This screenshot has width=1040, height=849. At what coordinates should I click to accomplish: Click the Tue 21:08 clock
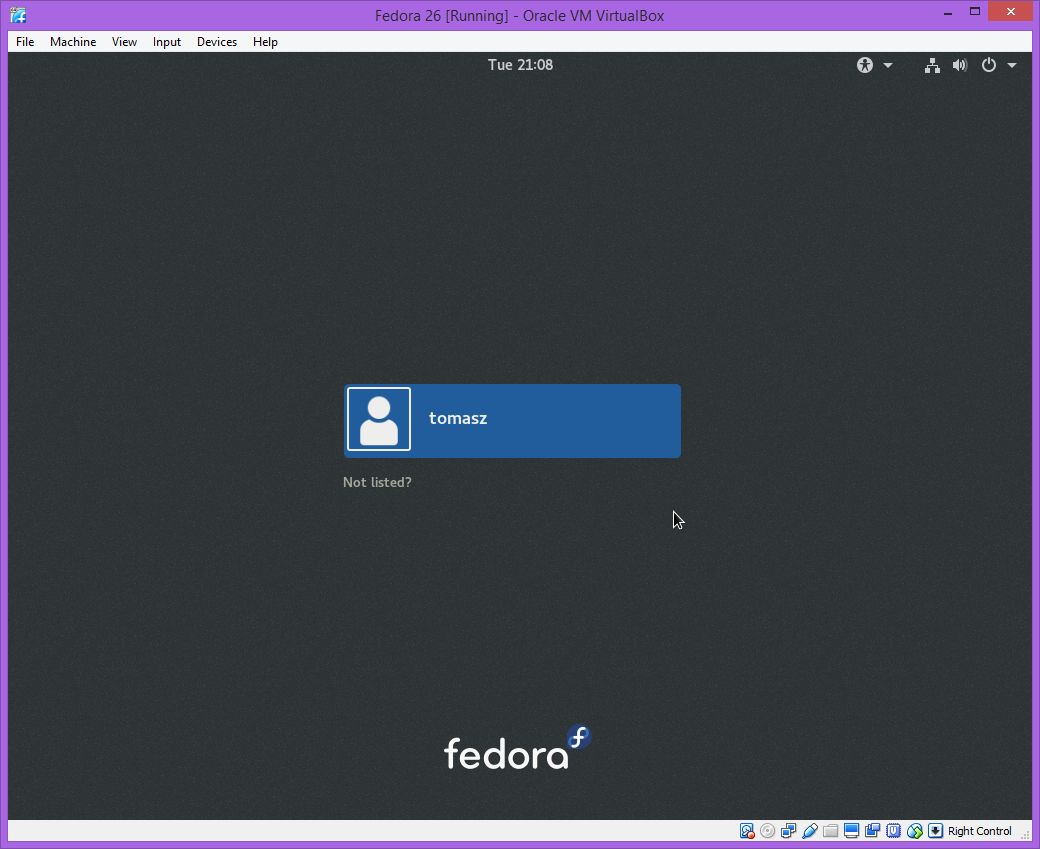pos(520,65)
